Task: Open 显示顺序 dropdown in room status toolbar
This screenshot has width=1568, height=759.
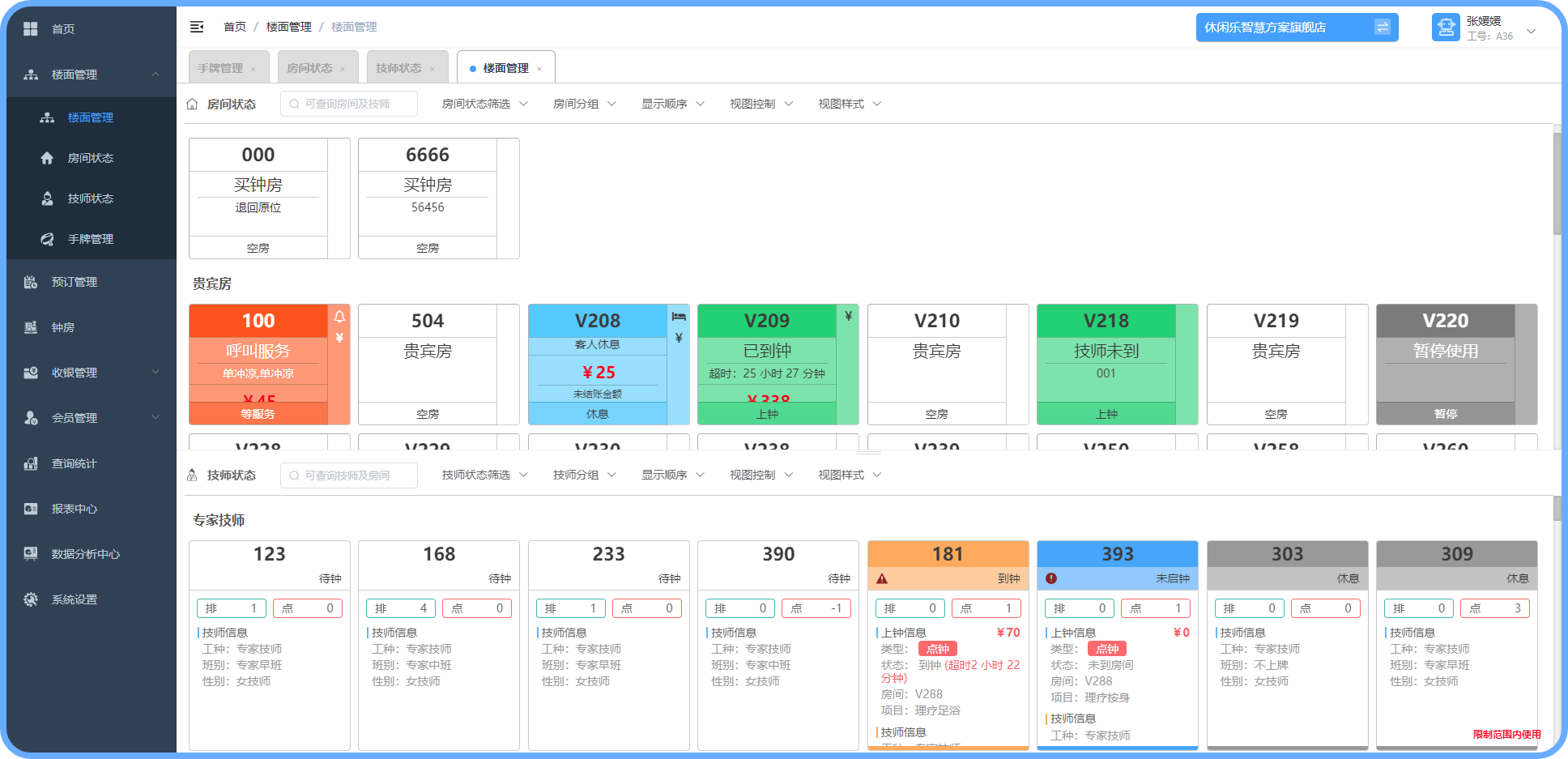Action: click(x=672, y=104)
